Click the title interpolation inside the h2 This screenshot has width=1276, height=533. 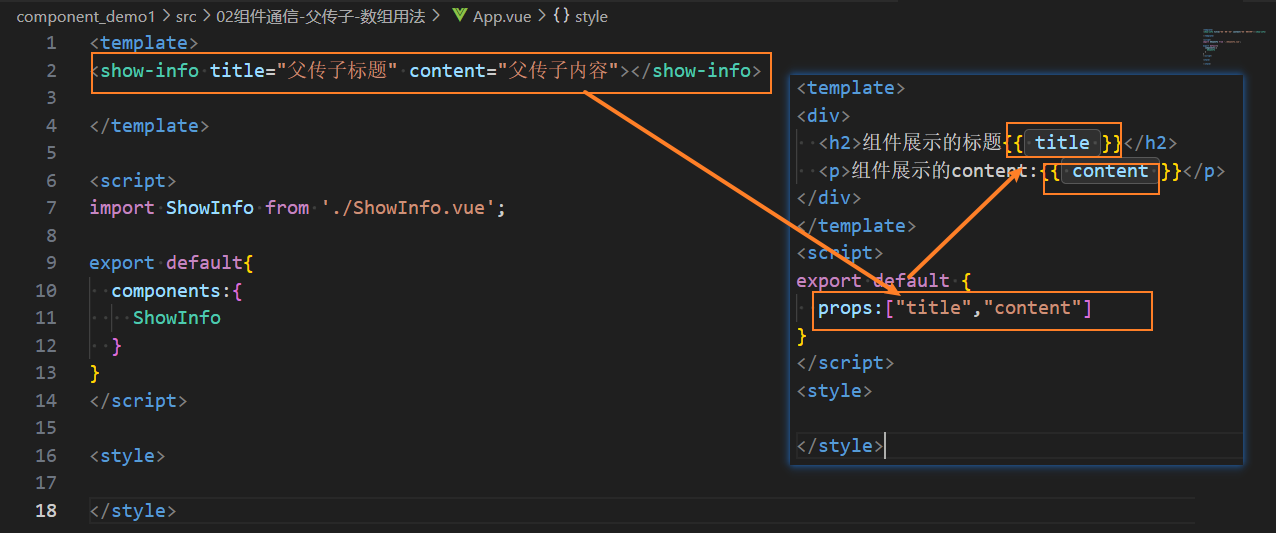[x=1062, y=143]
